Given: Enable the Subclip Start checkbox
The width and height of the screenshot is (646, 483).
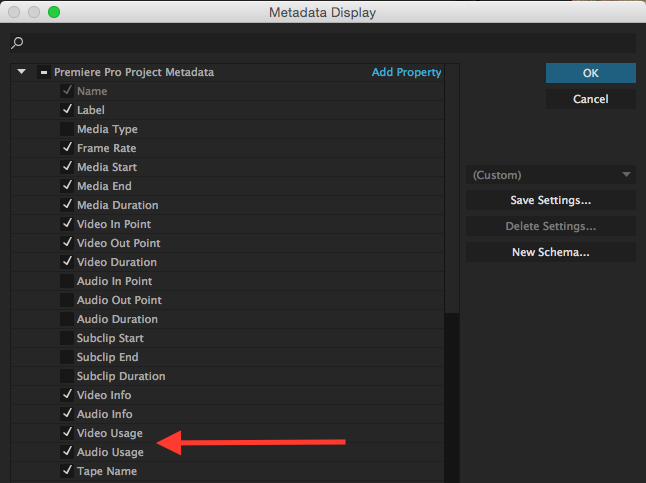Looking at the screenshot, I should coord(67,338).
